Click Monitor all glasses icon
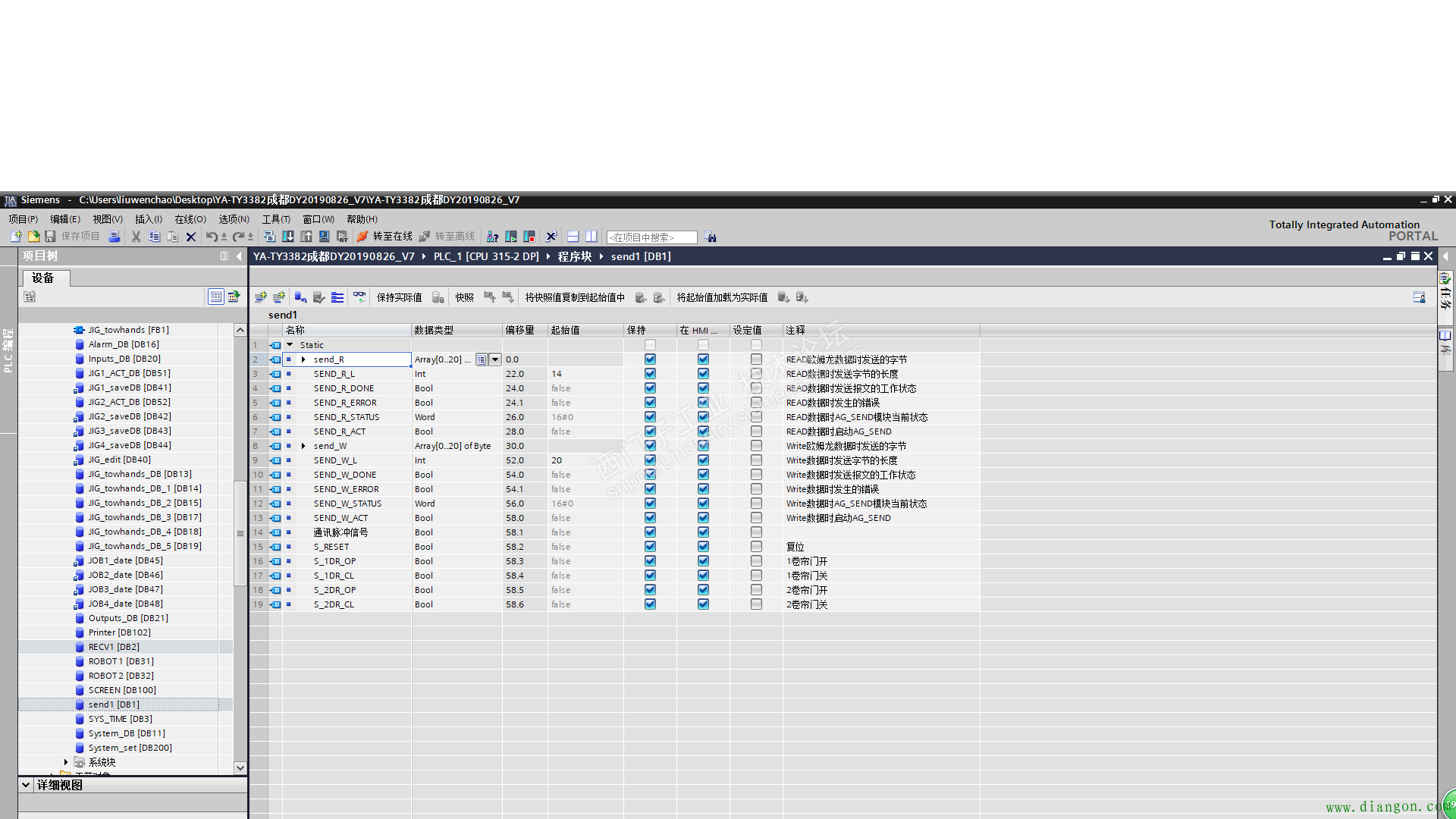Image resolution: width=1456 pixels, height=819 pixels. 359,297
